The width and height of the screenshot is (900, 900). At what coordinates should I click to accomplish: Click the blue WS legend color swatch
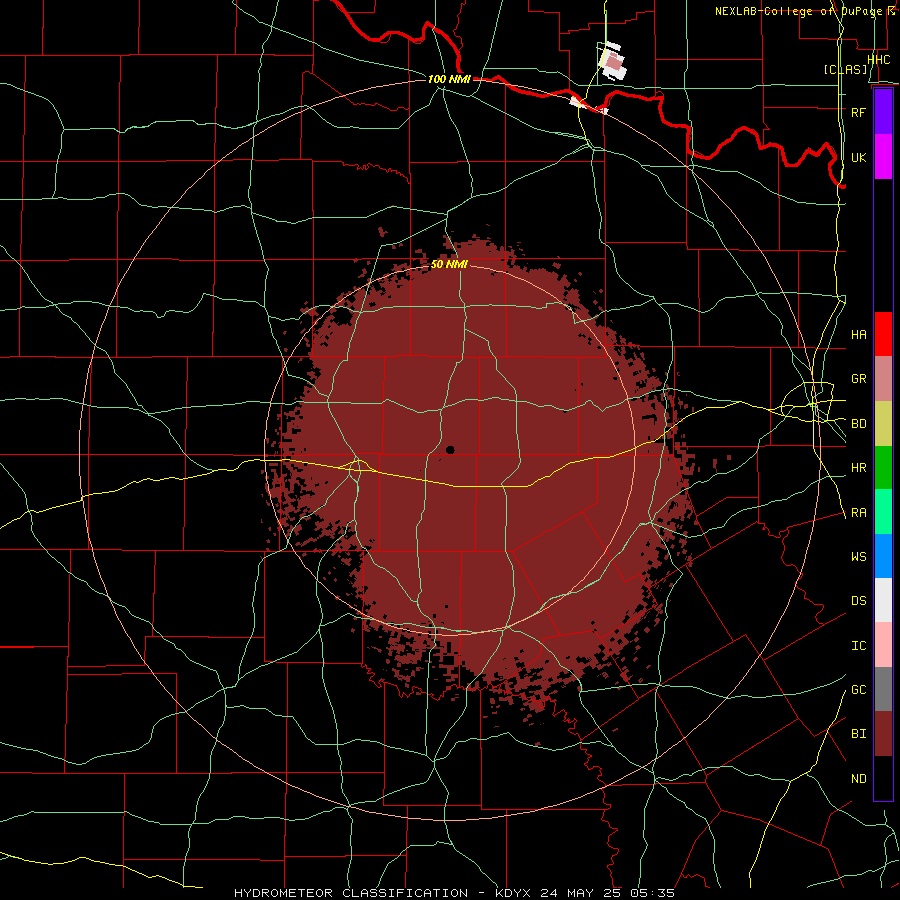point(883,556)
